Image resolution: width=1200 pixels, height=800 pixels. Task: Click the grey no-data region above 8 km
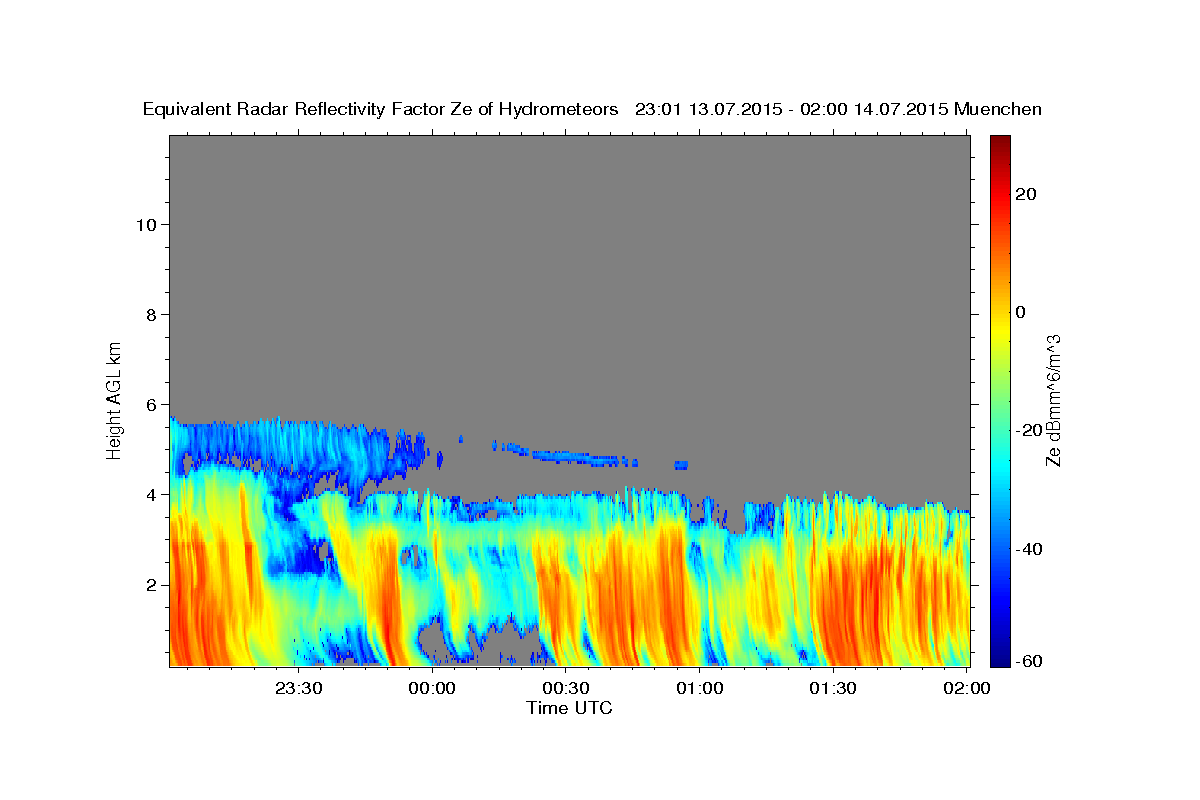[570, 225]
